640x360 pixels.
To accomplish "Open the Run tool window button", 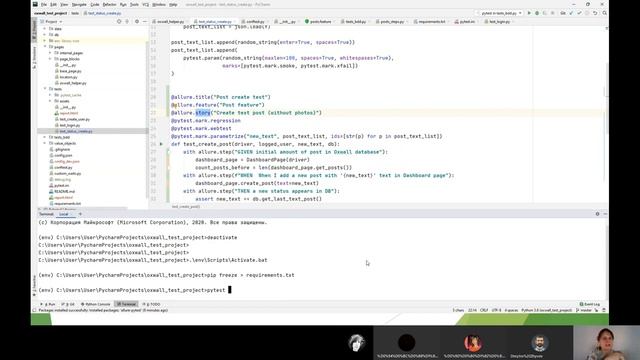I will pyautogui.click(x=48, y=304).
